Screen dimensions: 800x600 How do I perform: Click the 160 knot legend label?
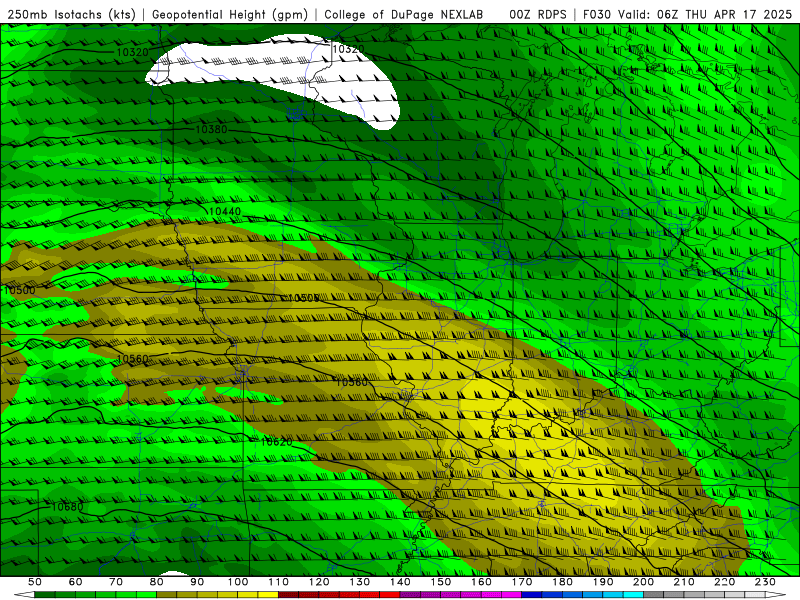481,582
